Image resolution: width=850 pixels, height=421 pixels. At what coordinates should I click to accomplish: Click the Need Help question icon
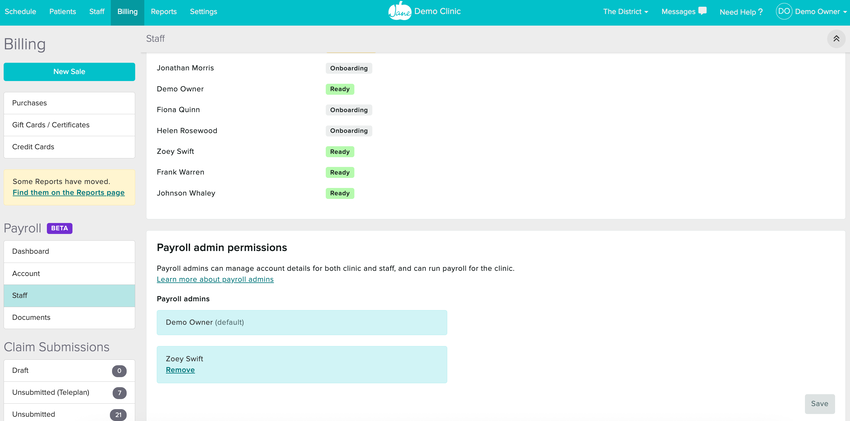pyautogui.click(x=760, y=12)
